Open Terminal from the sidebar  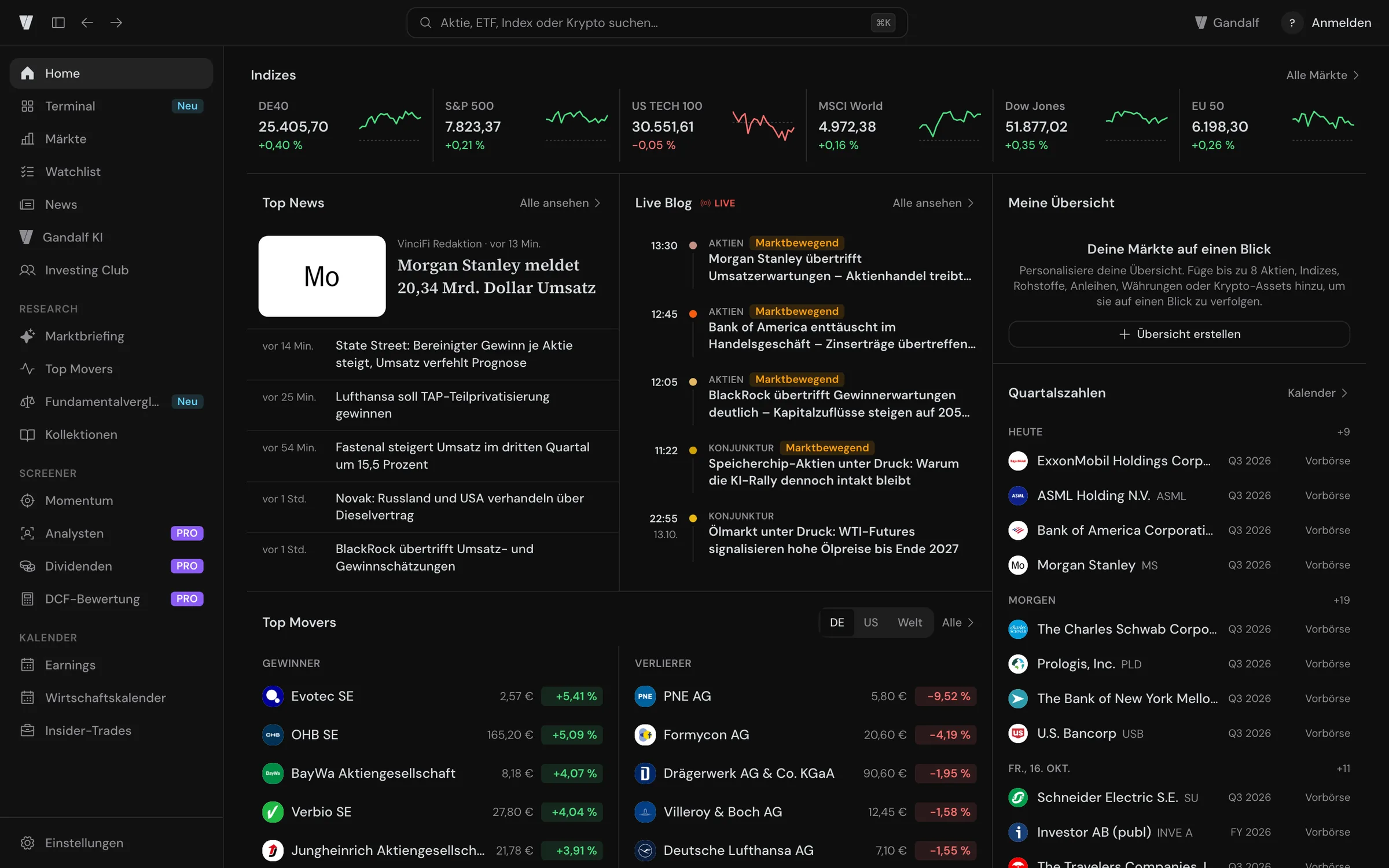click(111, 106)
